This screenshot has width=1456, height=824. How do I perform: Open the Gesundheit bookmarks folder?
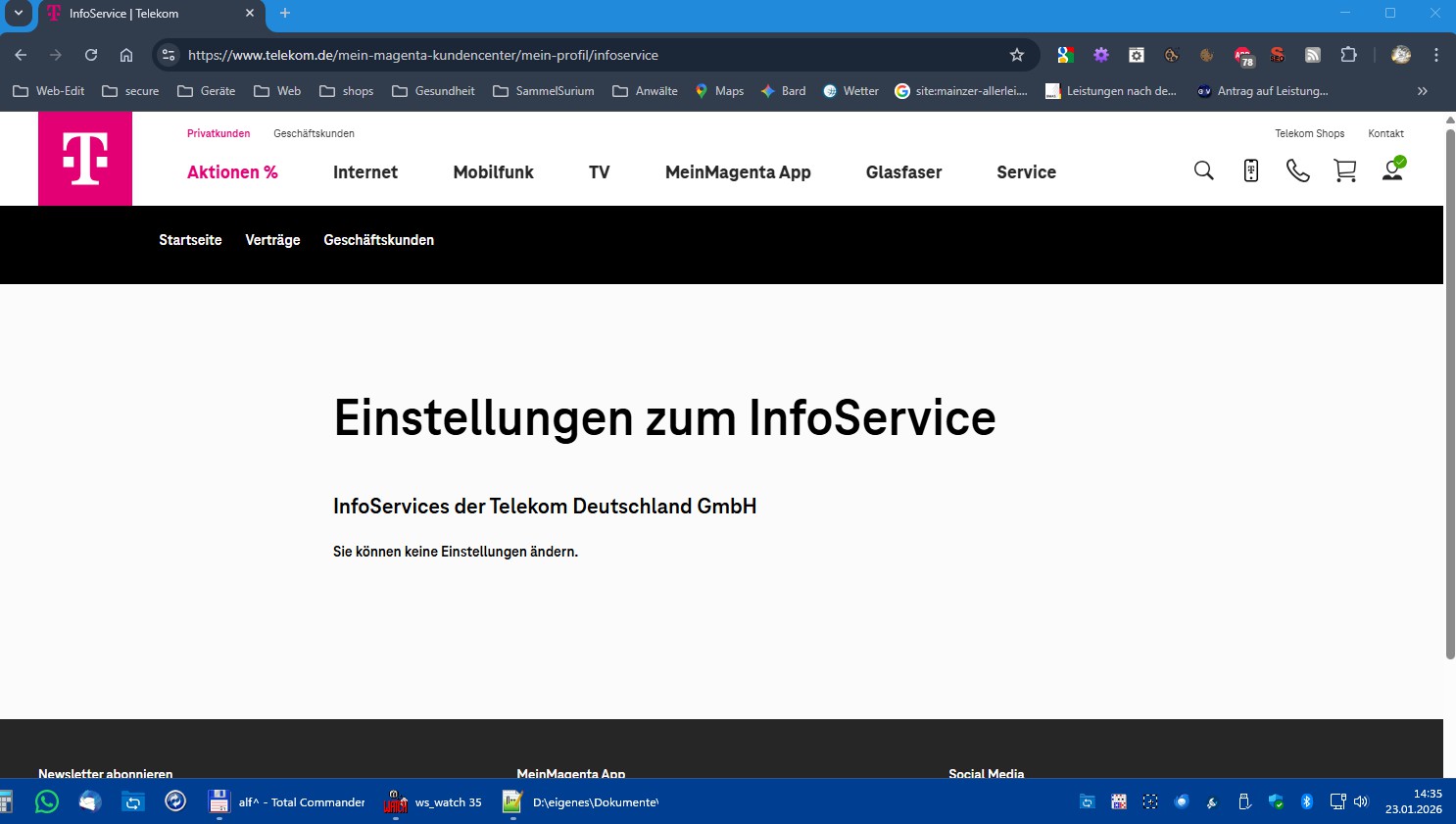pyautogui.click(x=433, y=91)
